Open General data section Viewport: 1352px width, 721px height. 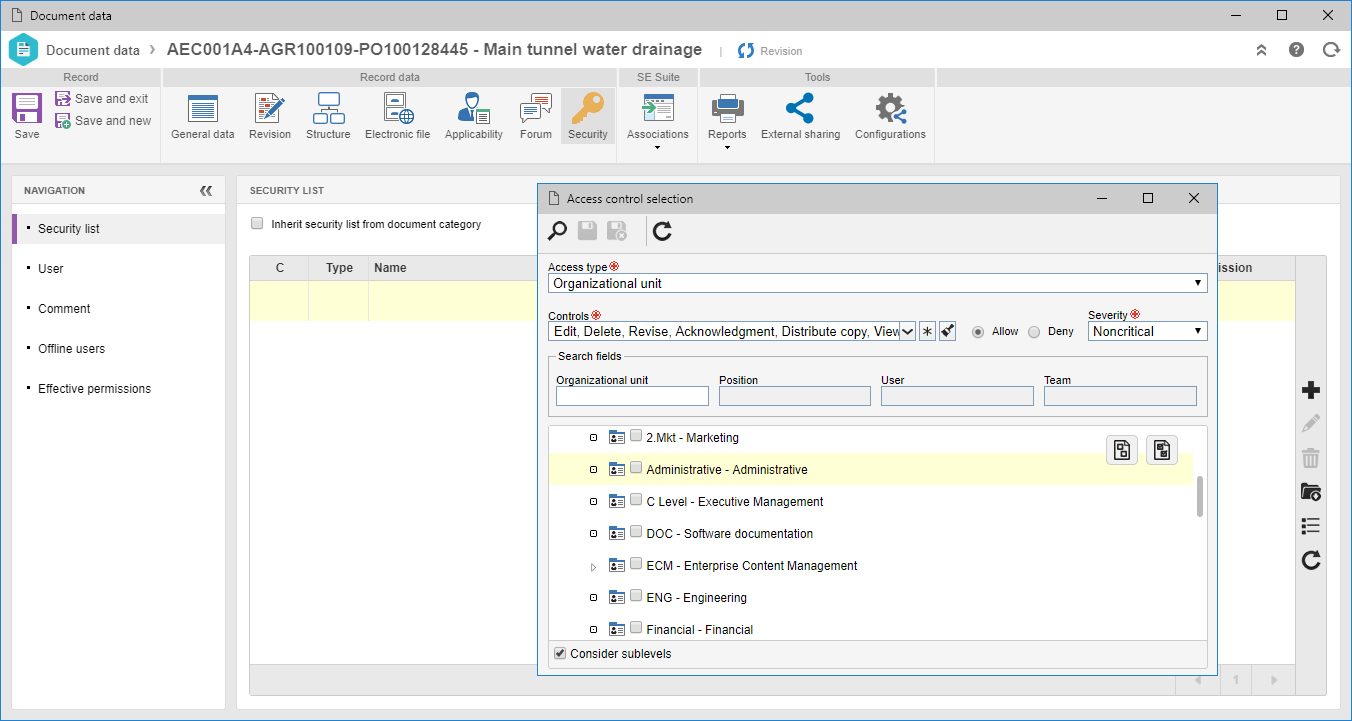[203, 116]
